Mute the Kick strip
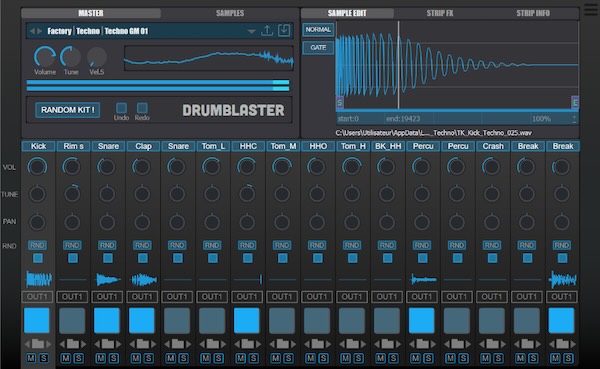 (x=31, y=358)
